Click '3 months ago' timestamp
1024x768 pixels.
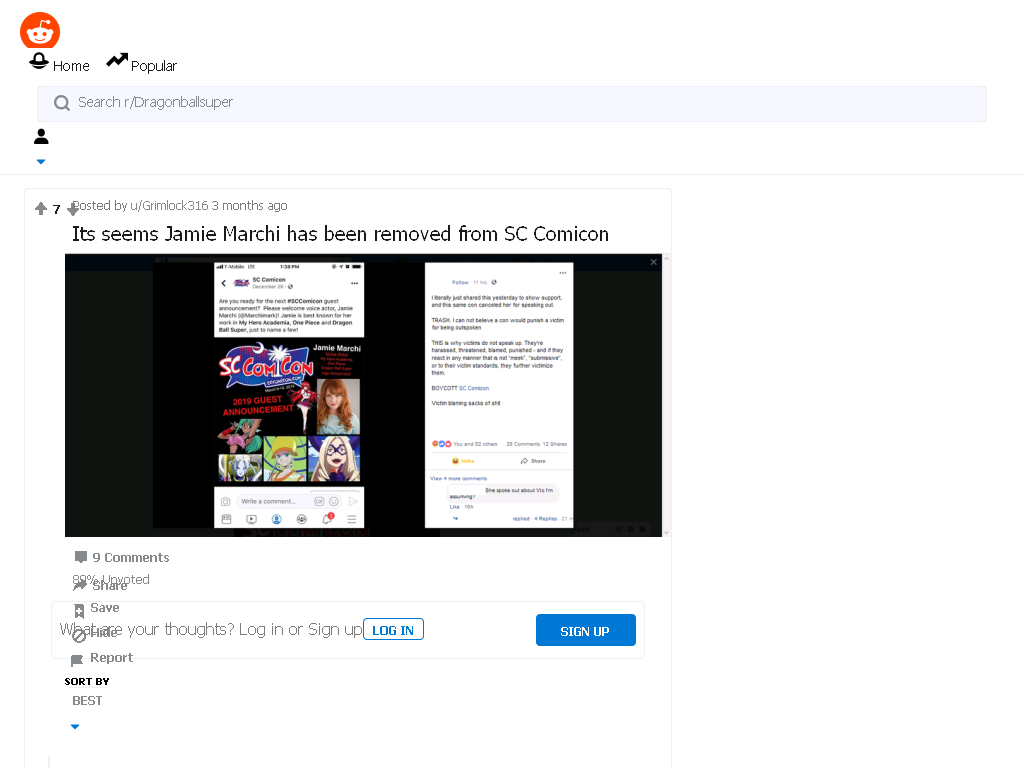coord(249,206)
